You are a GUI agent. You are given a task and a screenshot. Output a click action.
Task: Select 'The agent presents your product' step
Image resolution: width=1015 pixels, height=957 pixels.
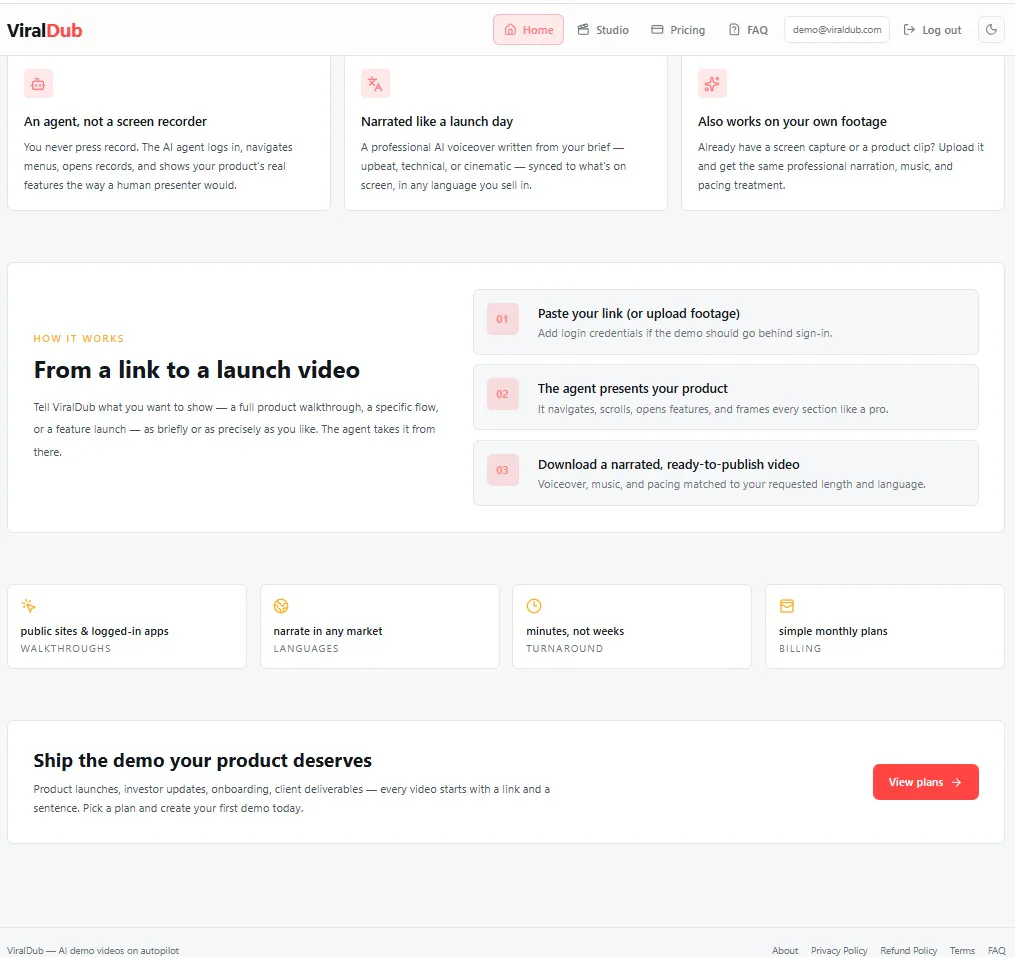726,397
